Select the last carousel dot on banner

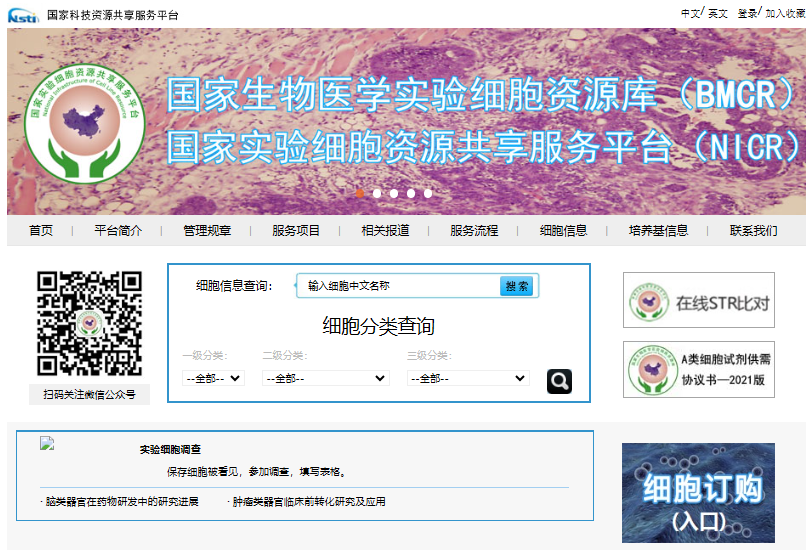tap(428, 193)
